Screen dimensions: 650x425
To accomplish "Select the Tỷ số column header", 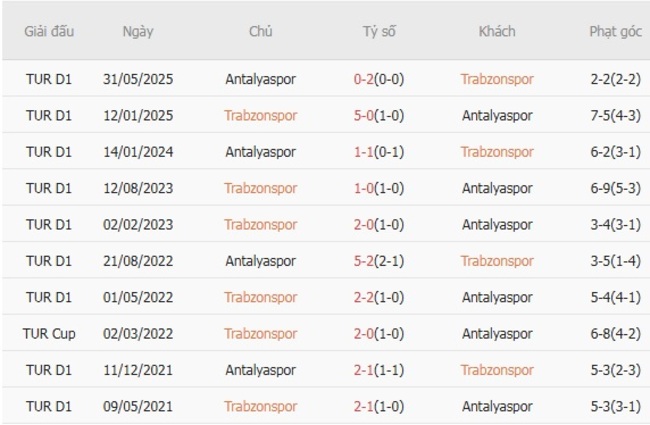I will coord(379,31).
